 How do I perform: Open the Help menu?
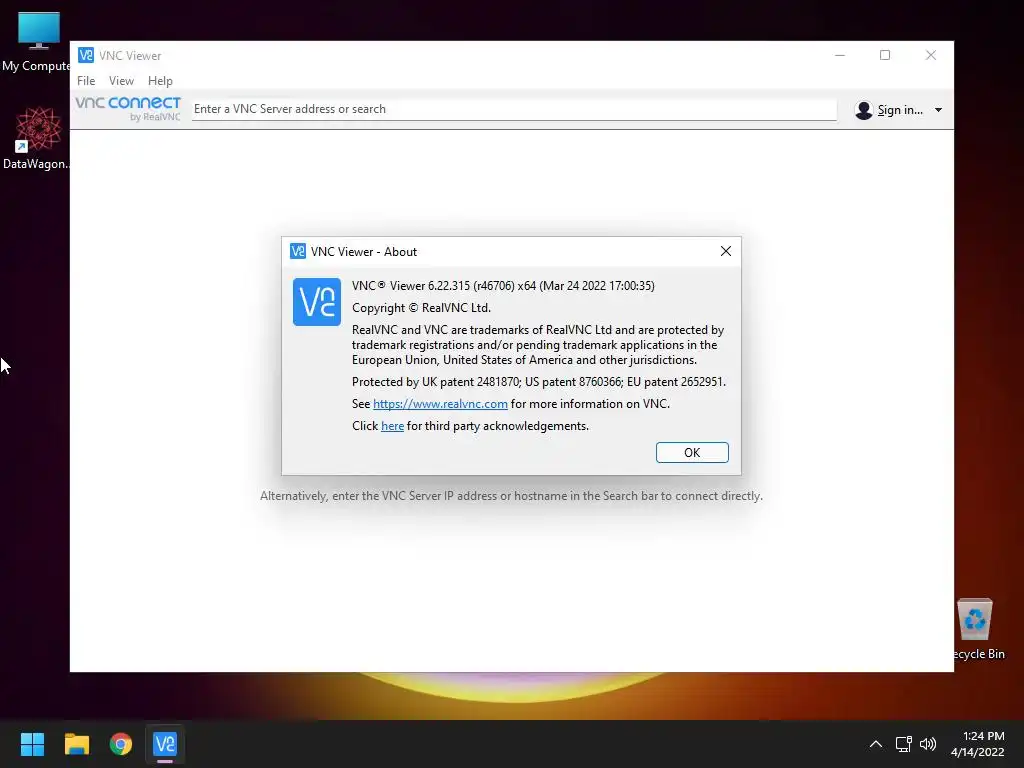(x=160, y=81)
